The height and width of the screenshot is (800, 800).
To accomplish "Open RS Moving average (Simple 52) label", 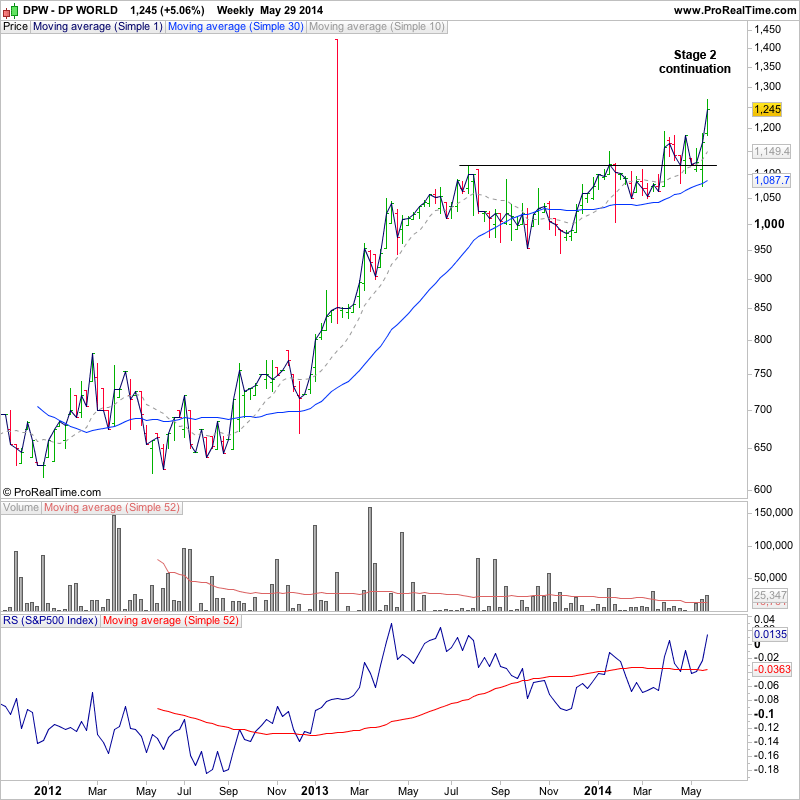I will 170,620.
